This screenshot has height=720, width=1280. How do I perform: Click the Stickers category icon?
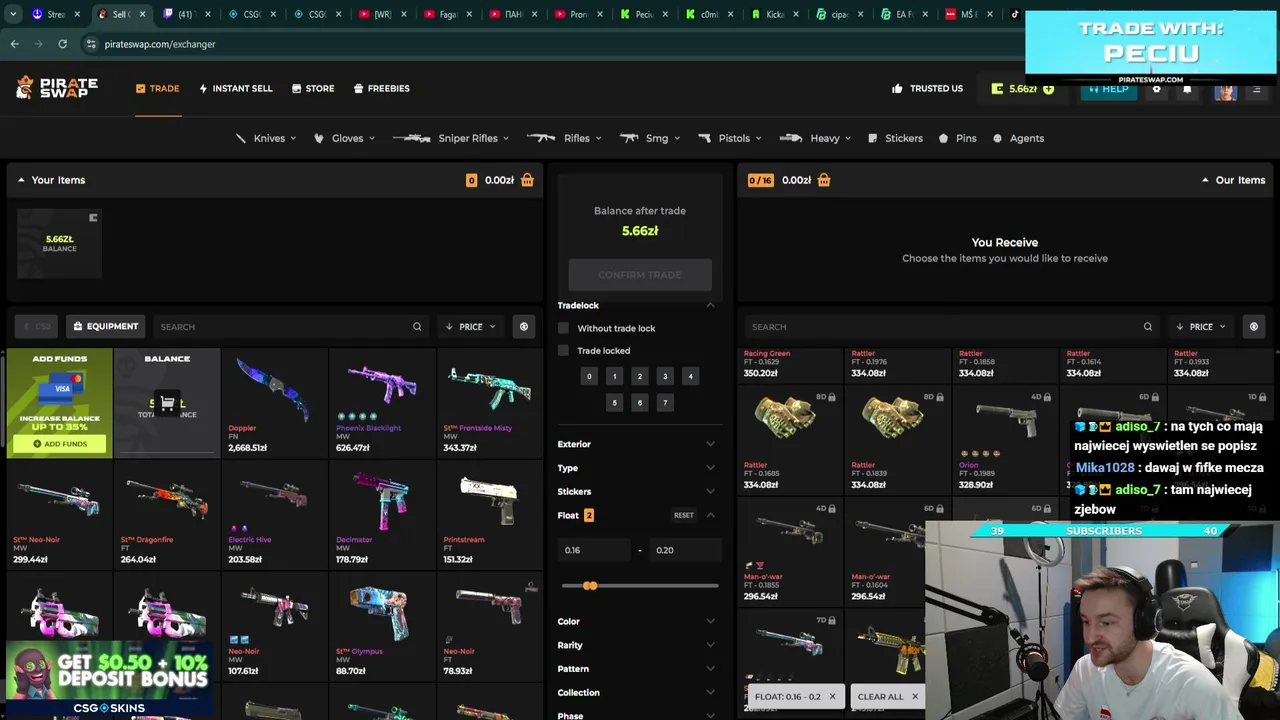pyautogui.click(x=873, y=138)
